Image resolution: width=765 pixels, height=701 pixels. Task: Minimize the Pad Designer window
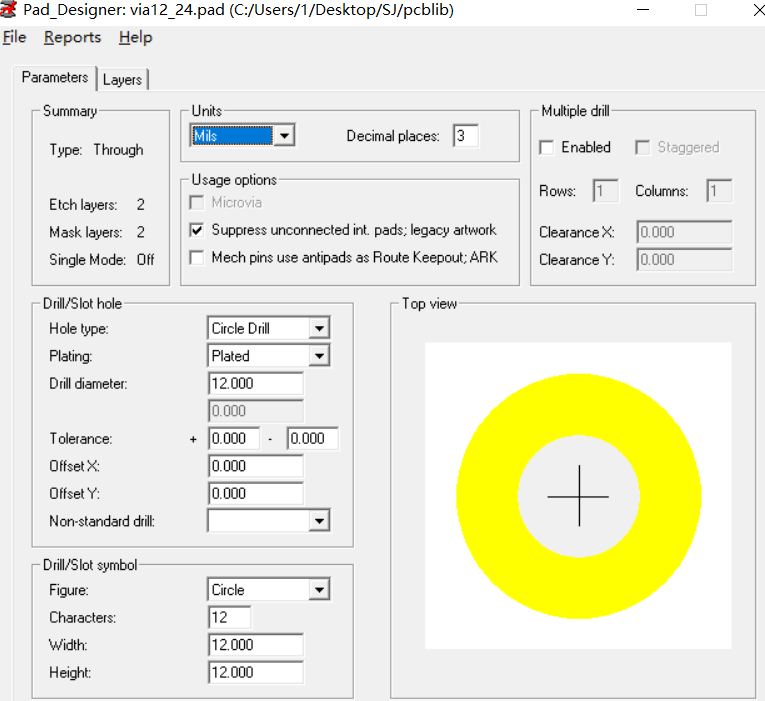pos(643,10)
